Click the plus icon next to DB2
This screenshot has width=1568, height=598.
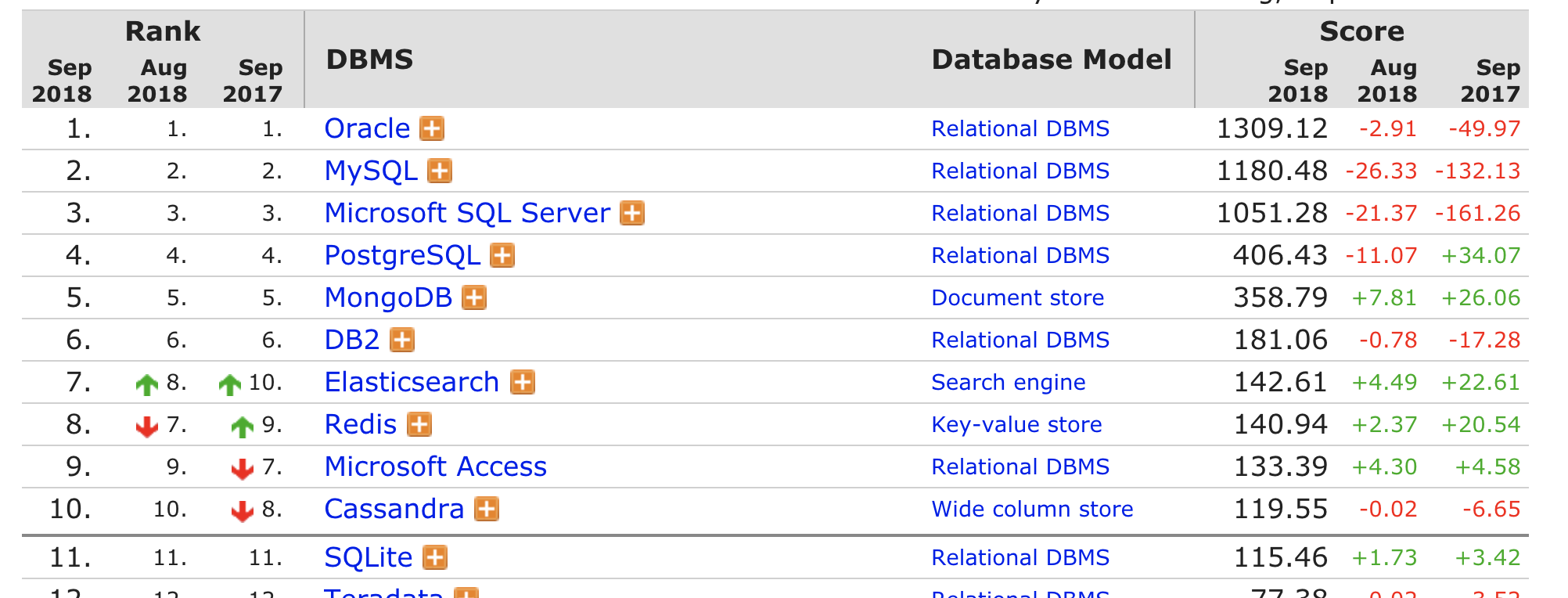click(402, 340)
